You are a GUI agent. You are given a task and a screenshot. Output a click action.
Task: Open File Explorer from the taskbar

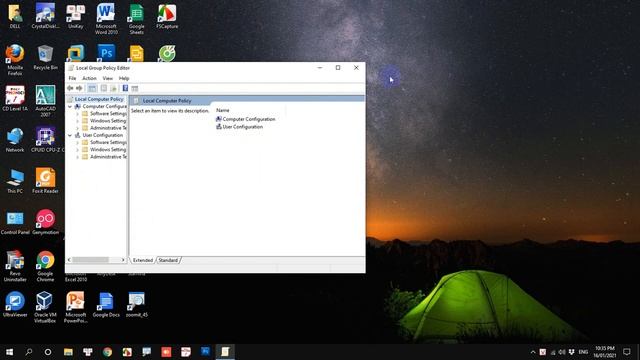(x=68, y=352)
